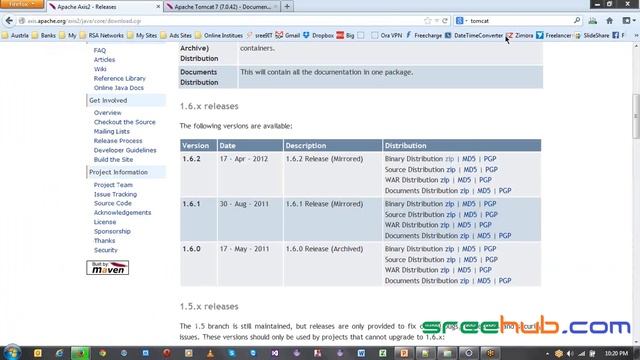Image resolution: width=640 pixels, height=360 pixels.
Task: Click the page vertical scrollbar thumb
Action: (636, 116)
